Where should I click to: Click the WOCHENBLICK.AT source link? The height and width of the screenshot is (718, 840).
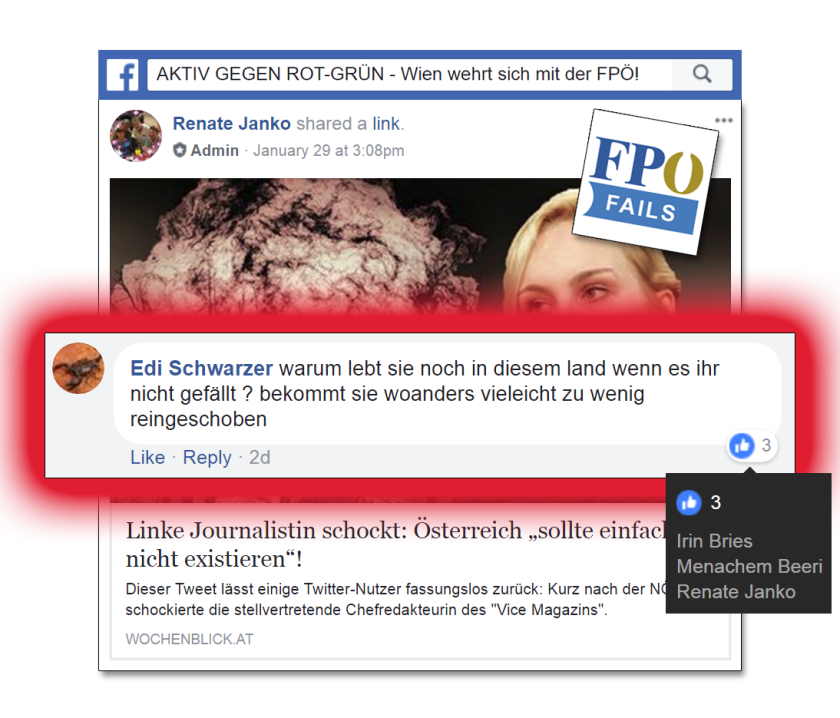[x=189, y=639]
